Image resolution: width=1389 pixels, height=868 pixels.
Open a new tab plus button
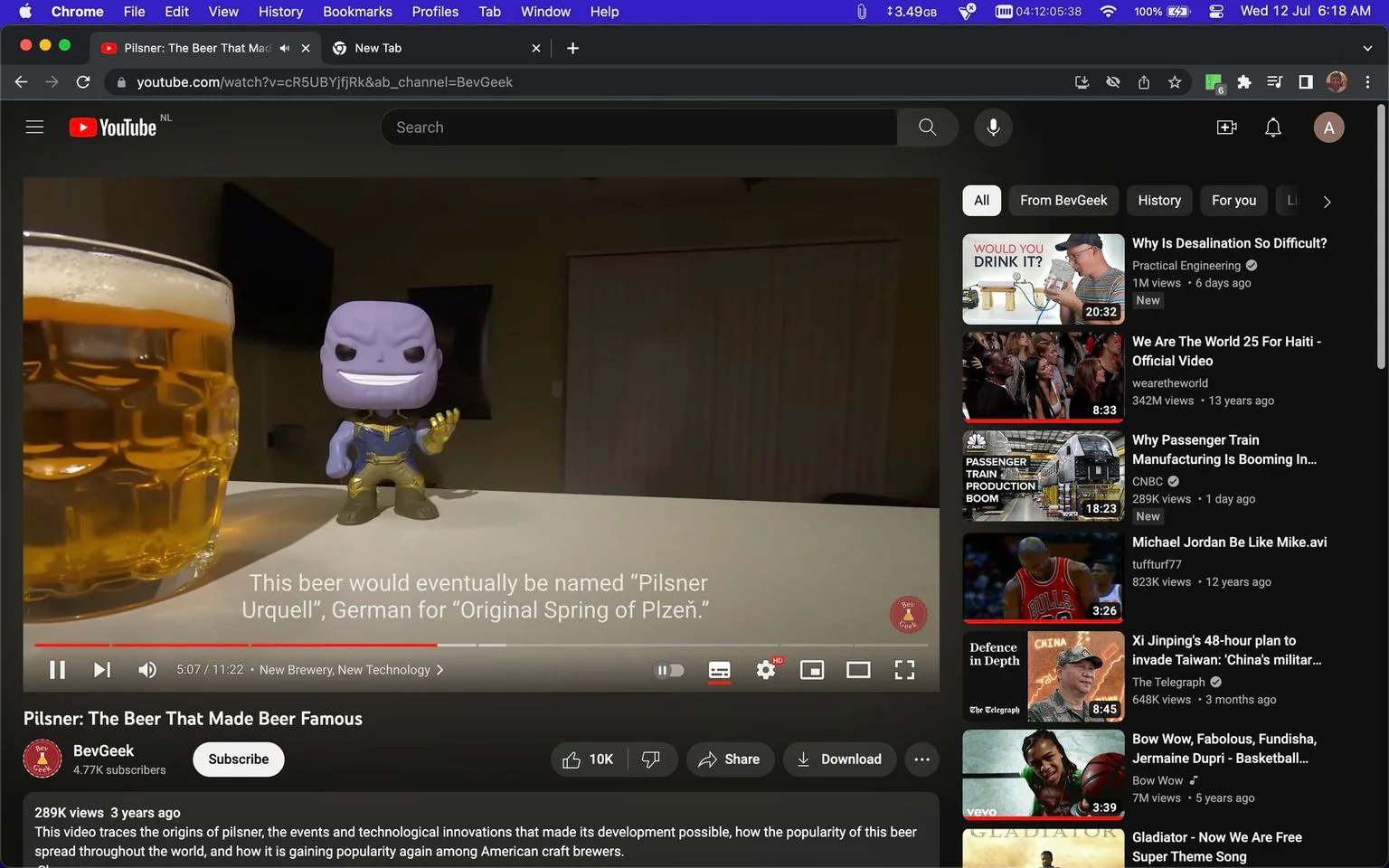click(x=572, y=48)
